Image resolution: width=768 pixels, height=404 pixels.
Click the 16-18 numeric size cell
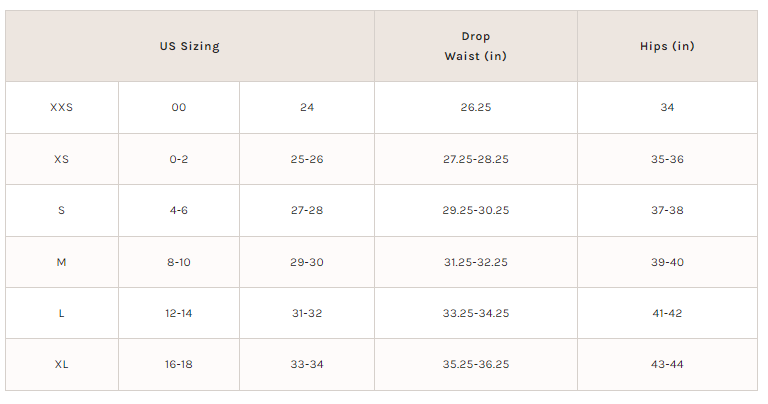[179, 364]
